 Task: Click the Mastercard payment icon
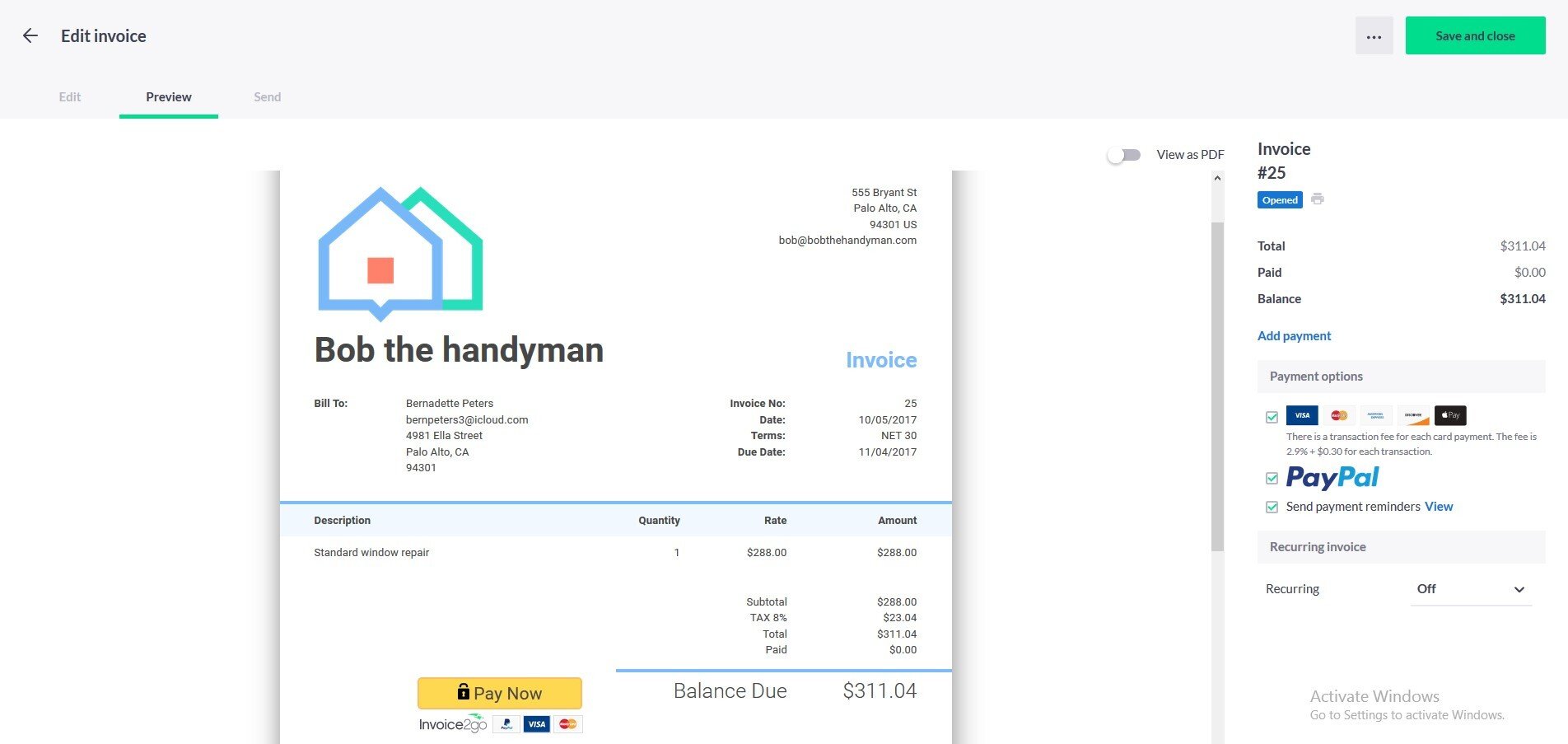tap(1339, 415)
